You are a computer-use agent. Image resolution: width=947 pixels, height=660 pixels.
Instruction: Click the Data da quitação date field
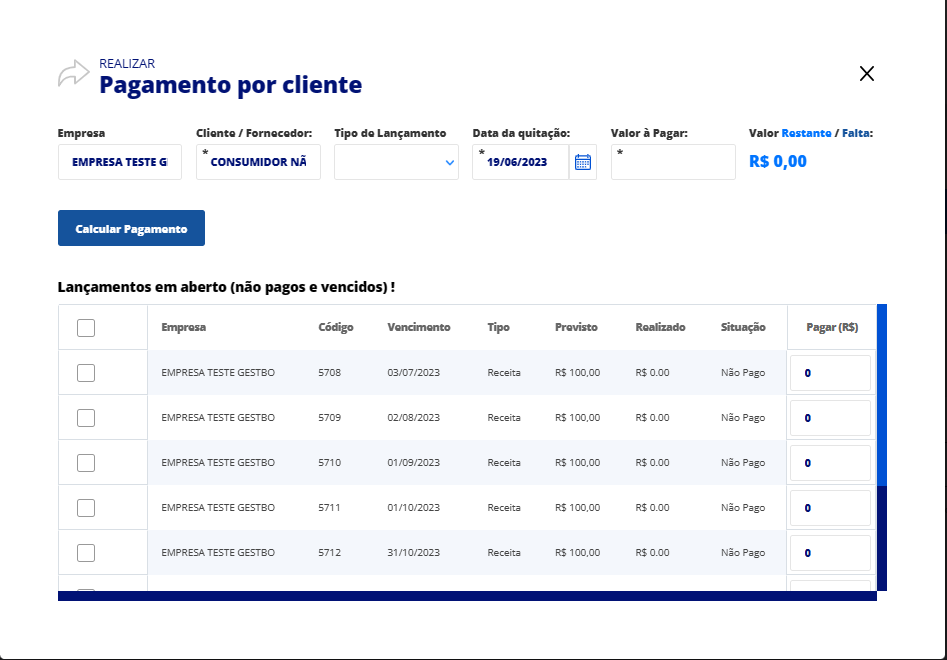(520, 162)
